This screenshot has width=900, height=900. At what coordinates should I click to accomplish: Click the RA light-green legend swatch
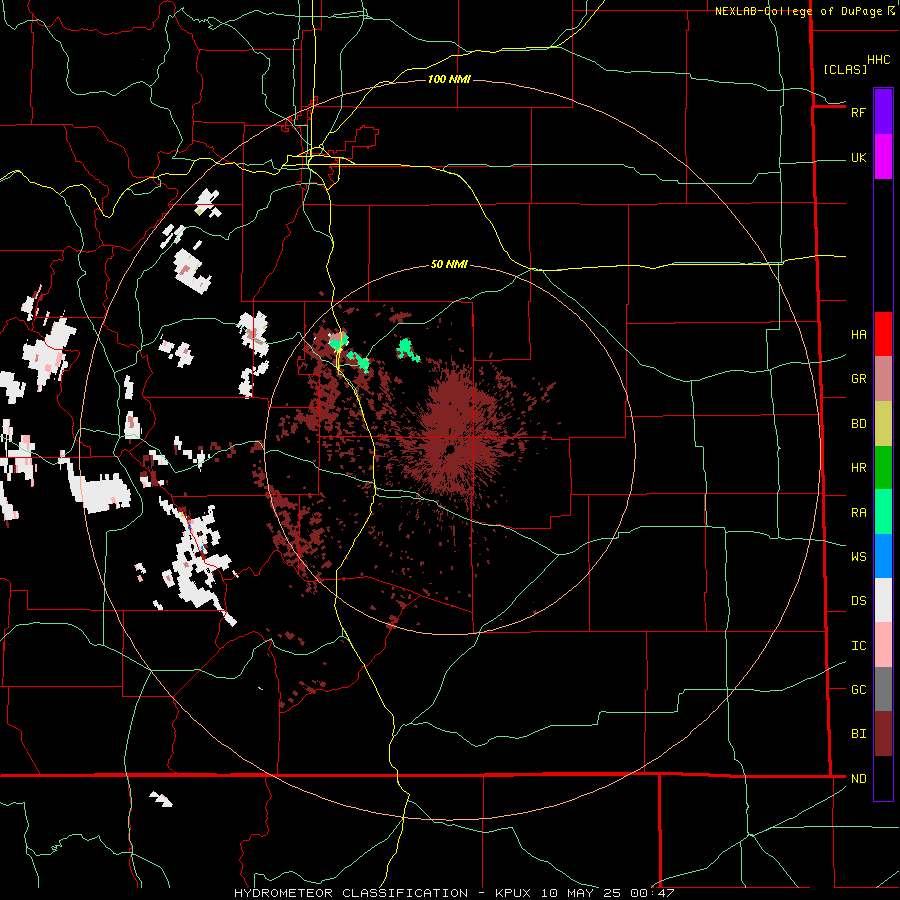coord(883,512)
